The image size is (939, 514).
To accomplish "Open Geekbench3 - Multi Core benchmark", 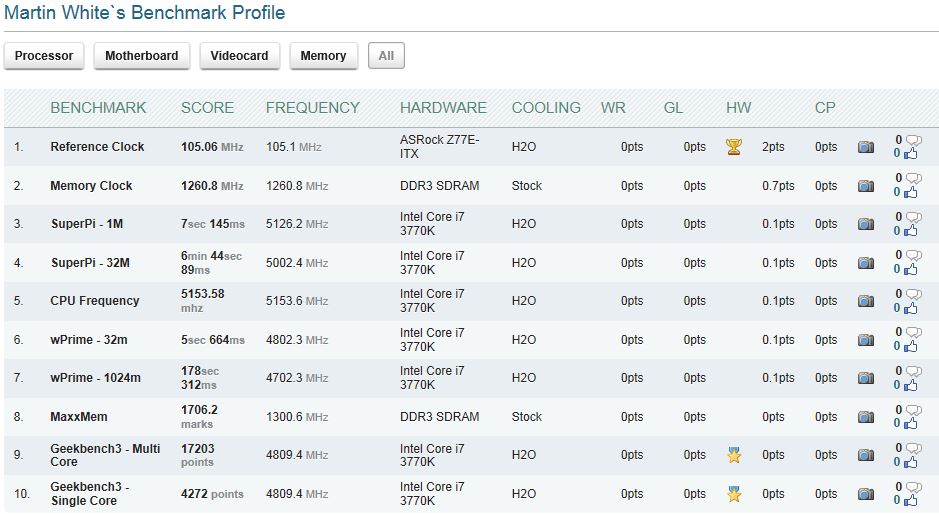I will pyautogui.click(x=105, y=455).
